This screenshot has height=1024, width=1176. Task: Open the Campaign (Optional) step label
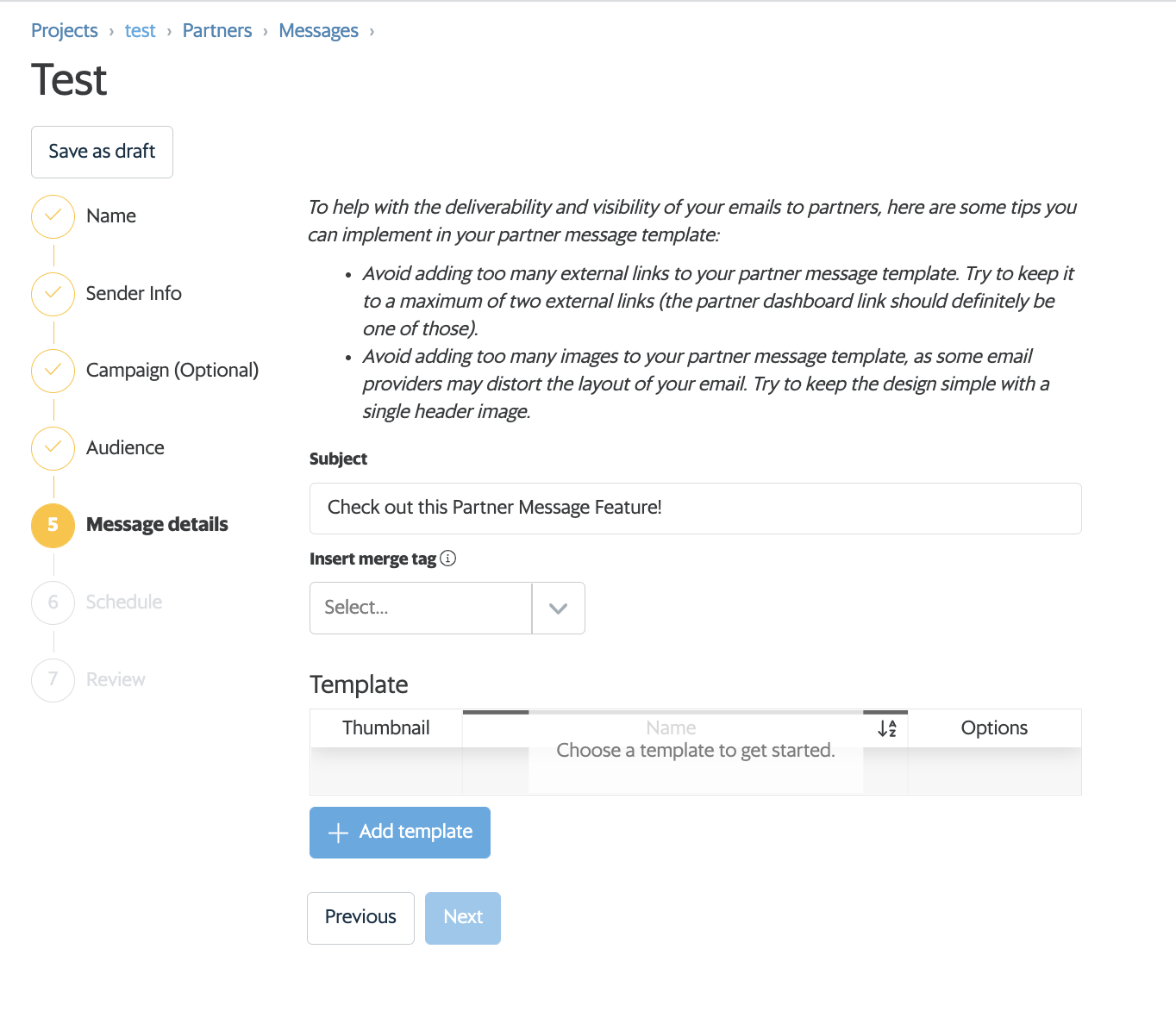pyautogui.click(x=172, y=371)
